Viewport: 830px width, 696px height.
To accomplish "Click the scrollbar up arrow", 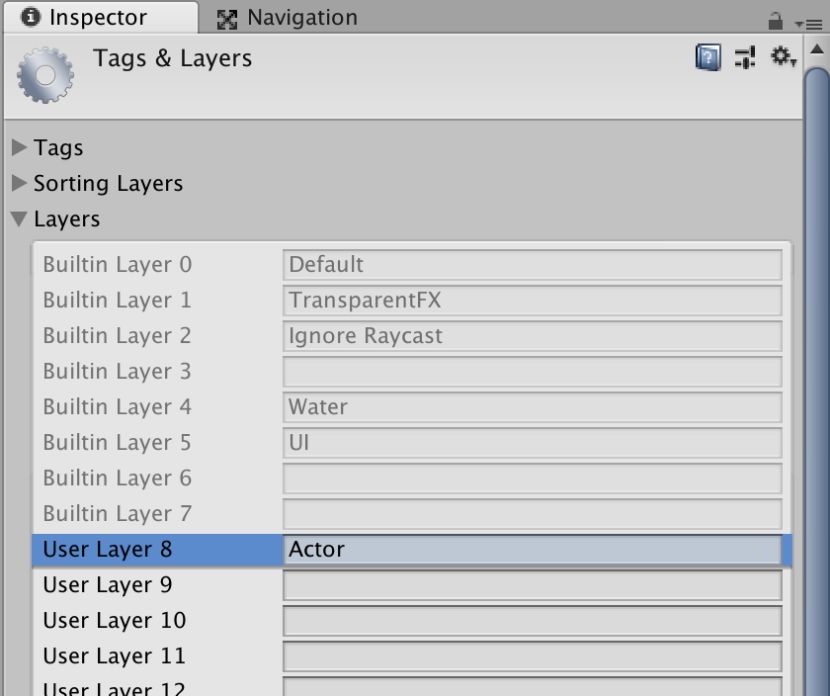I will 817,50.
